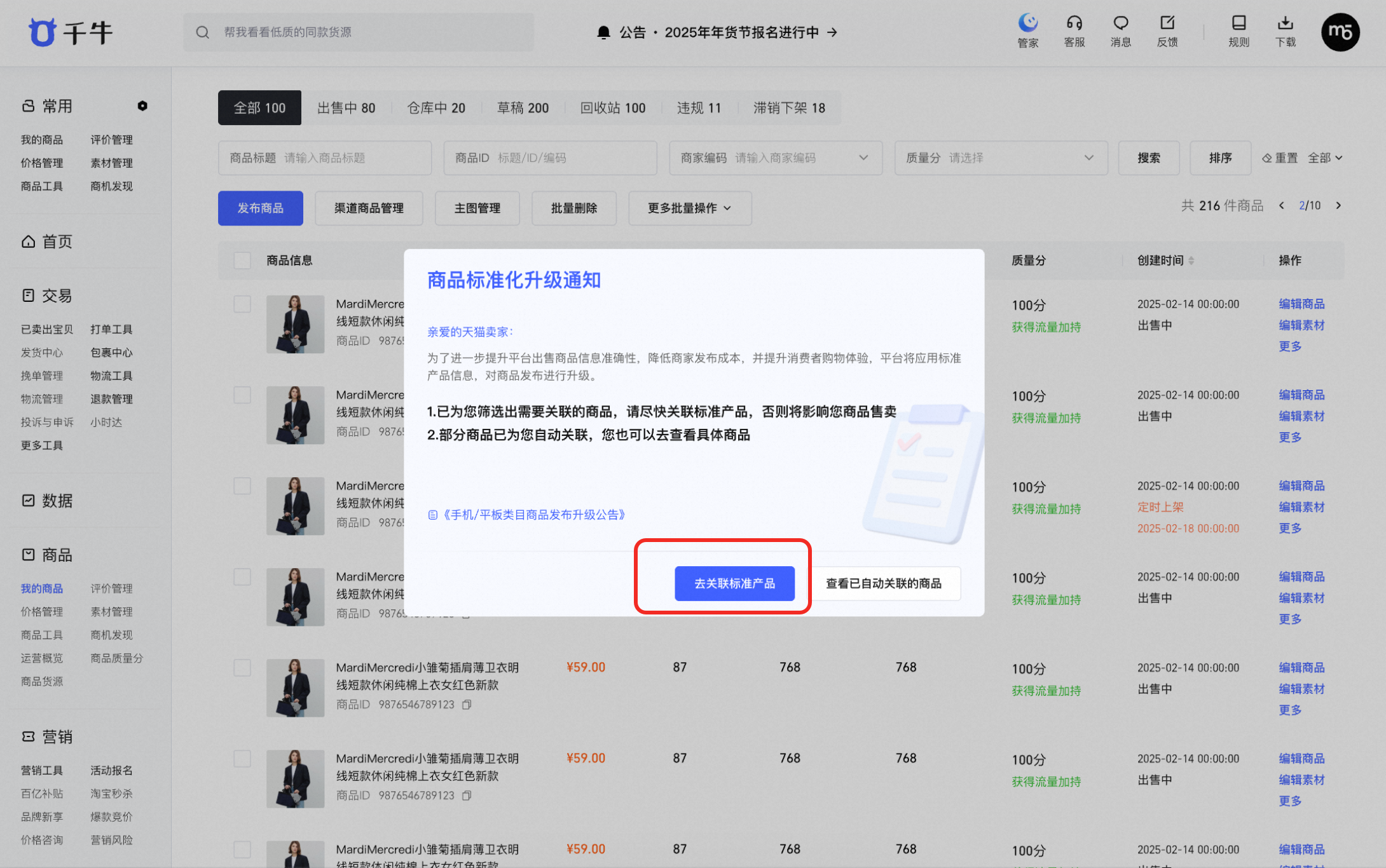
Task: Toggle the select-all header checkbox
Action: [x=242, y=261]
